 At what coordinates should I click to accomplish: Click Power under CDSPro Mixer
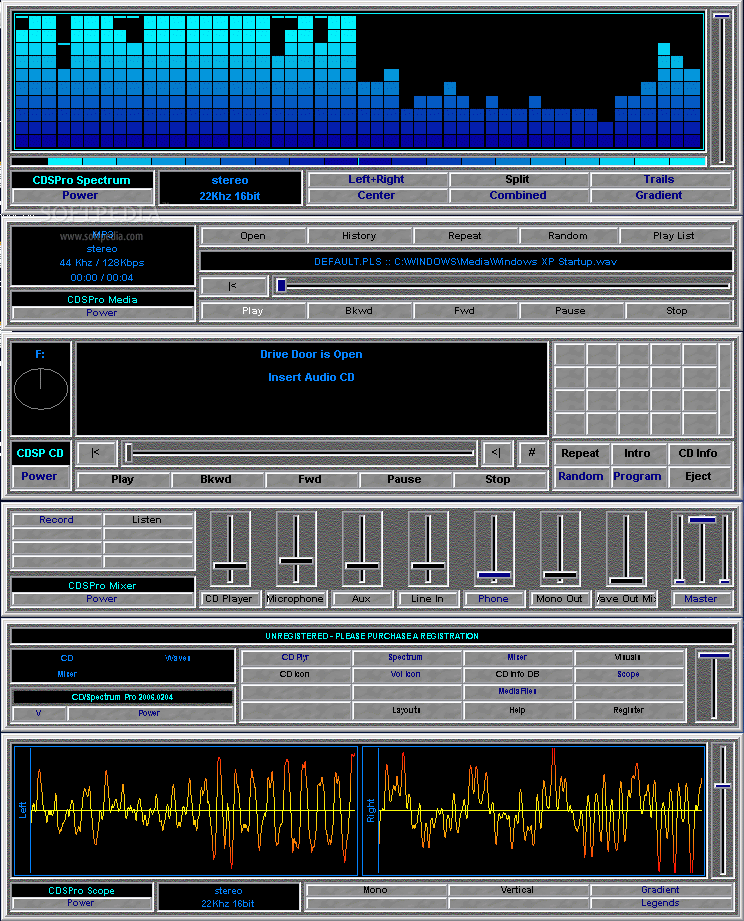(102, 599)
